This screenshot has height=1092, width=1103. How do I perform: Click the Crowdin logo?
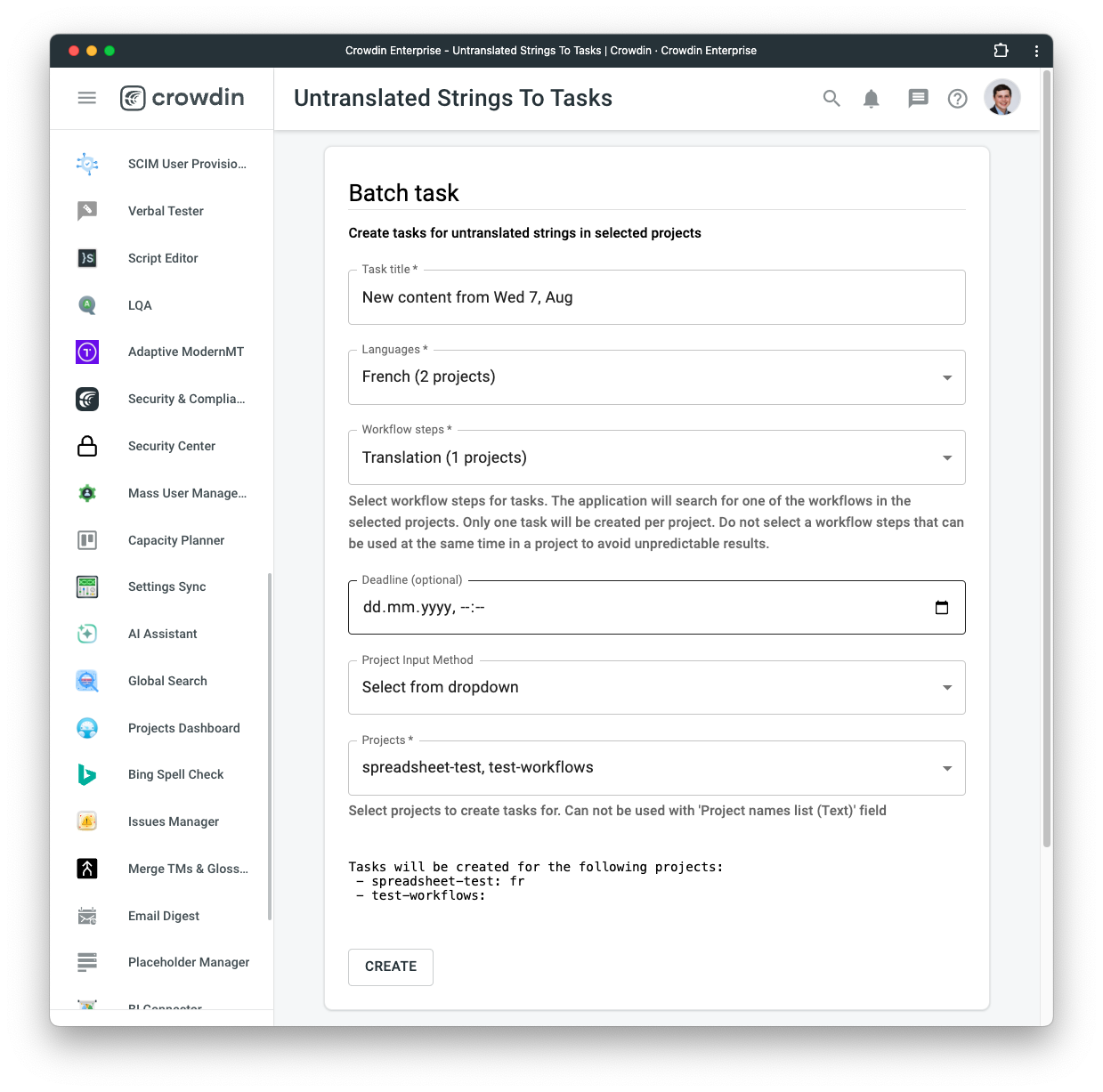(182, 98)
